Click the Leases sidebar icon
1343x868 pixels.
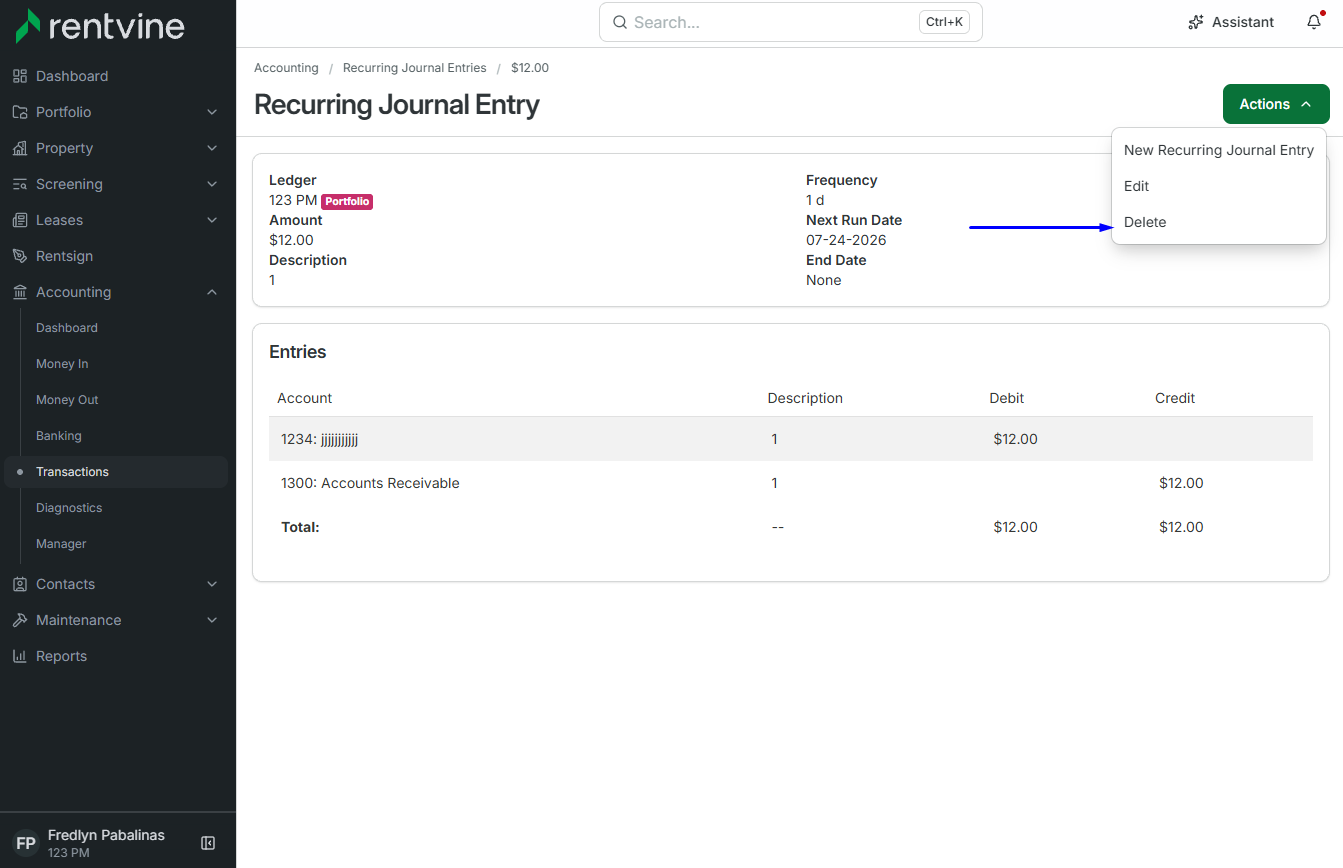click(20, 220)
